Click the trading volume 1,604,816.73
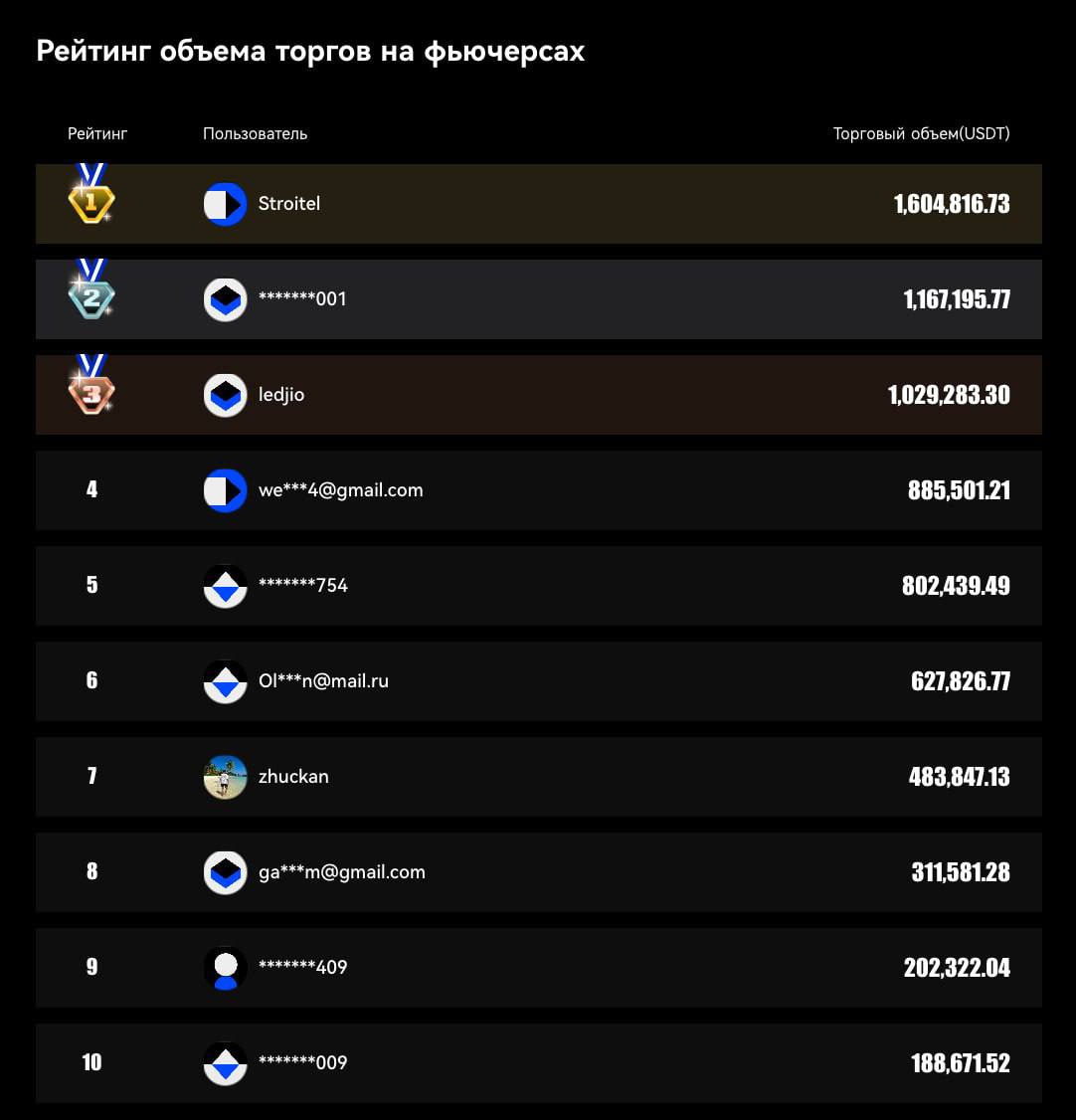Image resolution: width=1076 pixels, height=1120 pixels. coord(952,204)
